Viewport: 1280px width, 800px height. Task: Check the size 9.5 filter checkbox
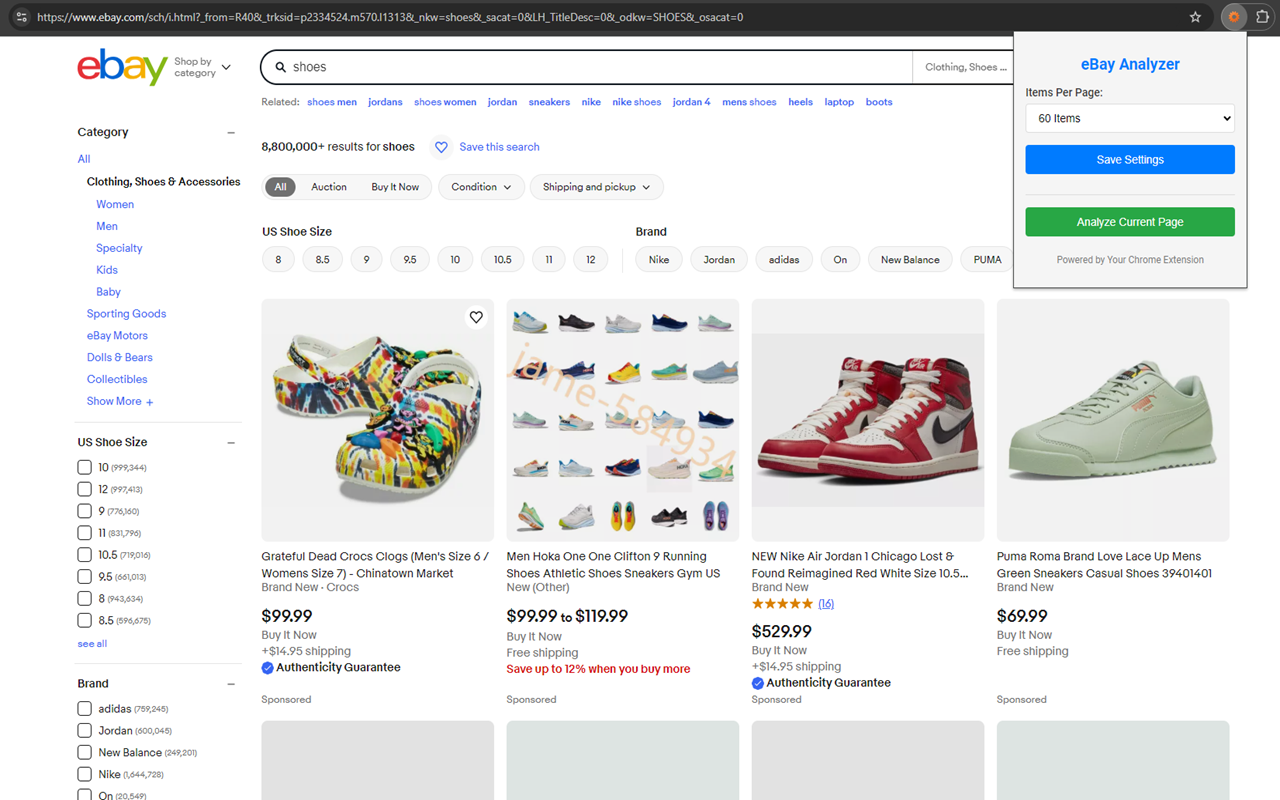coord(85,577)
